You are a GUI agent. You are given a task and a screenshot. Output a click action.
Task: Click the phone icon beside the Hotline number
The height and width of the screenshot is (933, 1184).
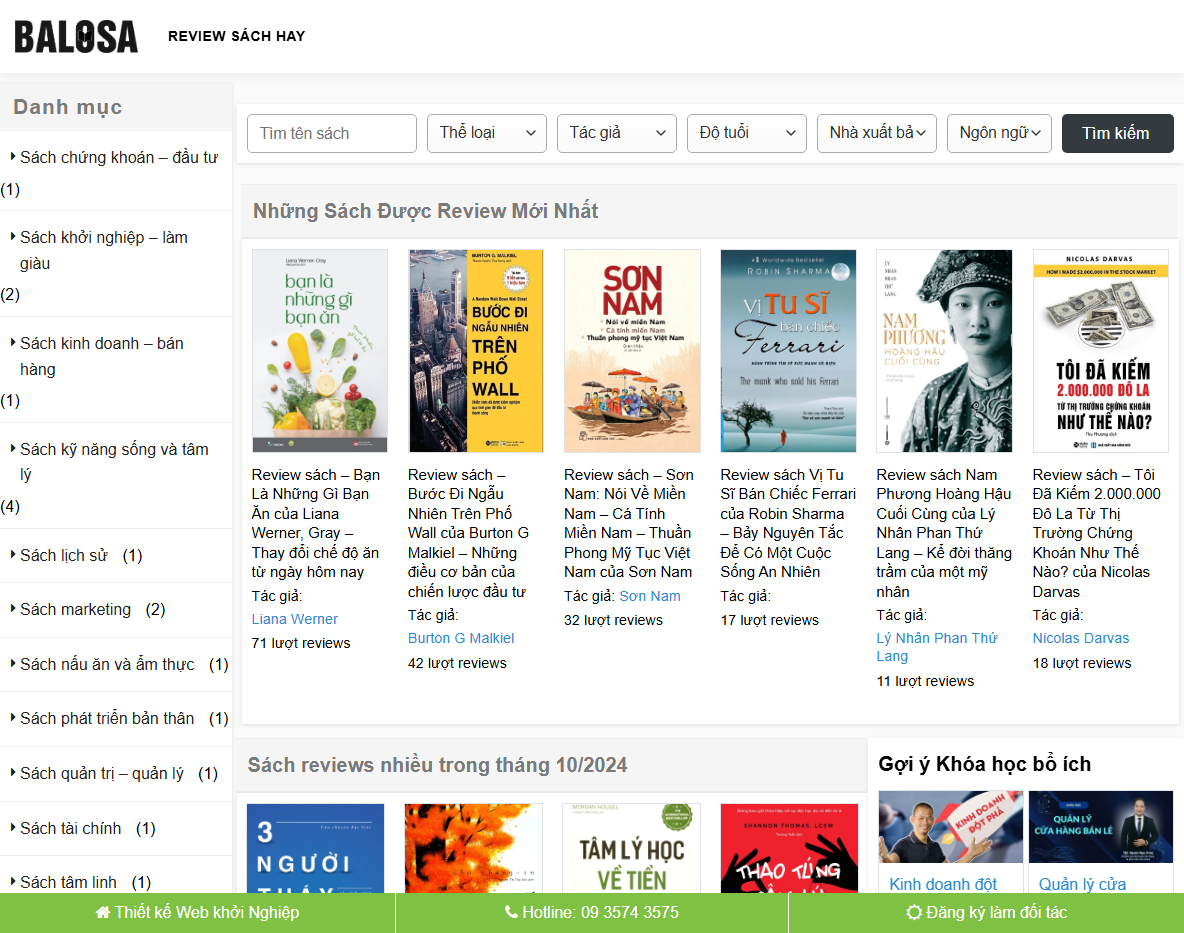coord(509,912)
